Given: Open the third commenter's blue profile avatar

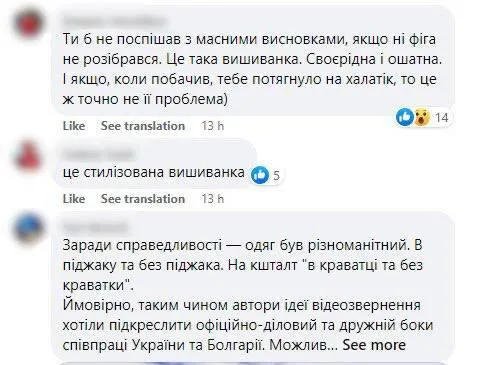Looking at the screenshot, I should tap(28, 229).
